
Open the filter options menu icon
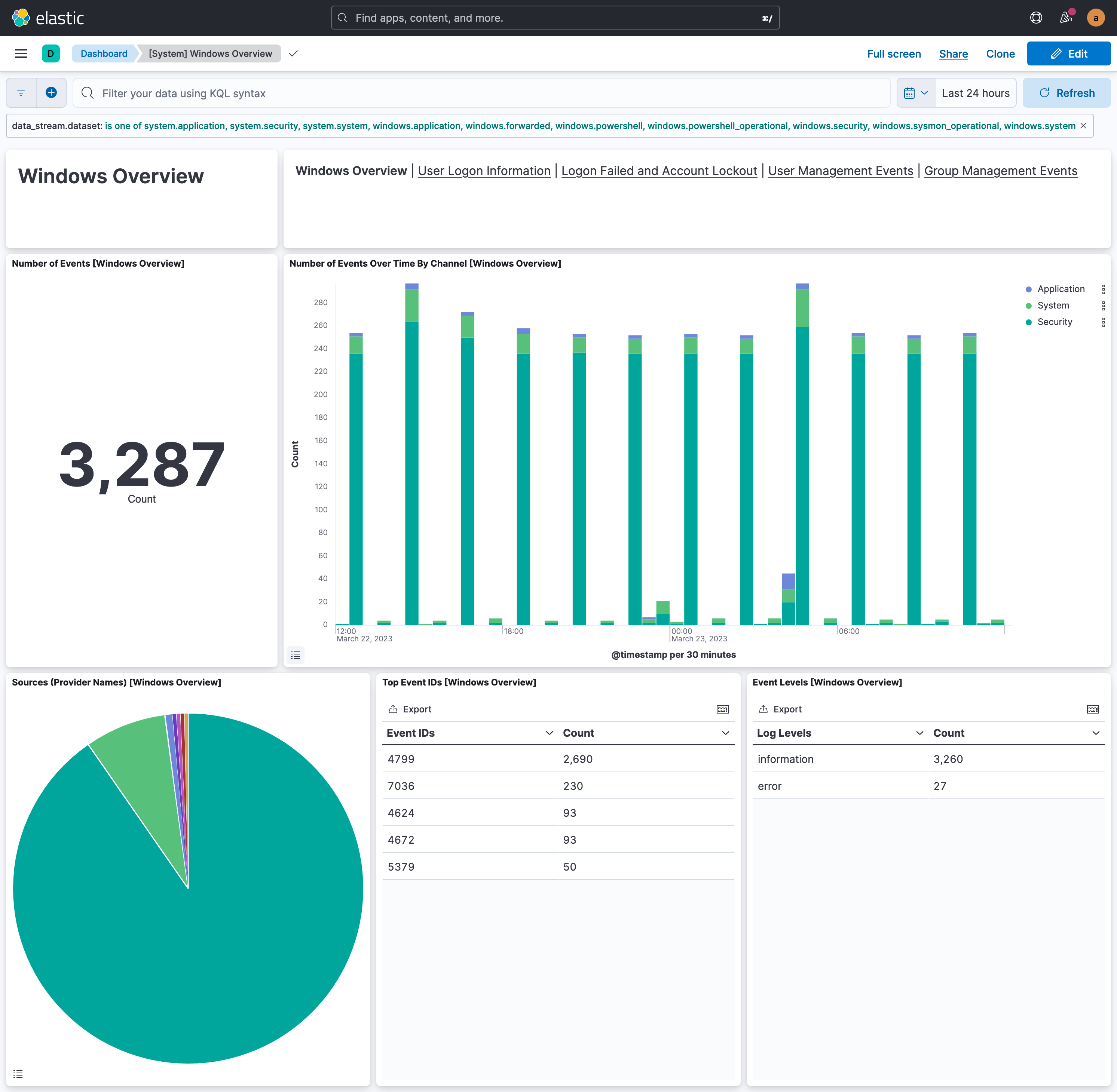click(x=21, y=93)
